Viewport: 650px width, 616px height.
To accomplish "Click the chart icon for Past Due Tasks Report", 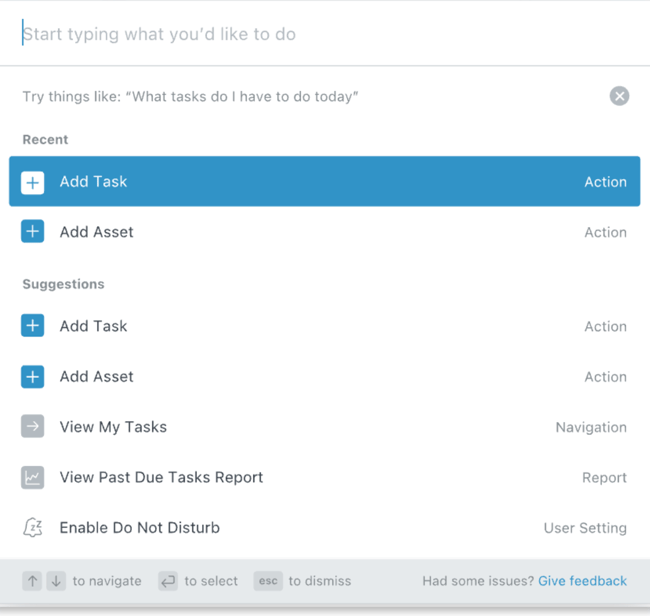I will pos(32,478).
